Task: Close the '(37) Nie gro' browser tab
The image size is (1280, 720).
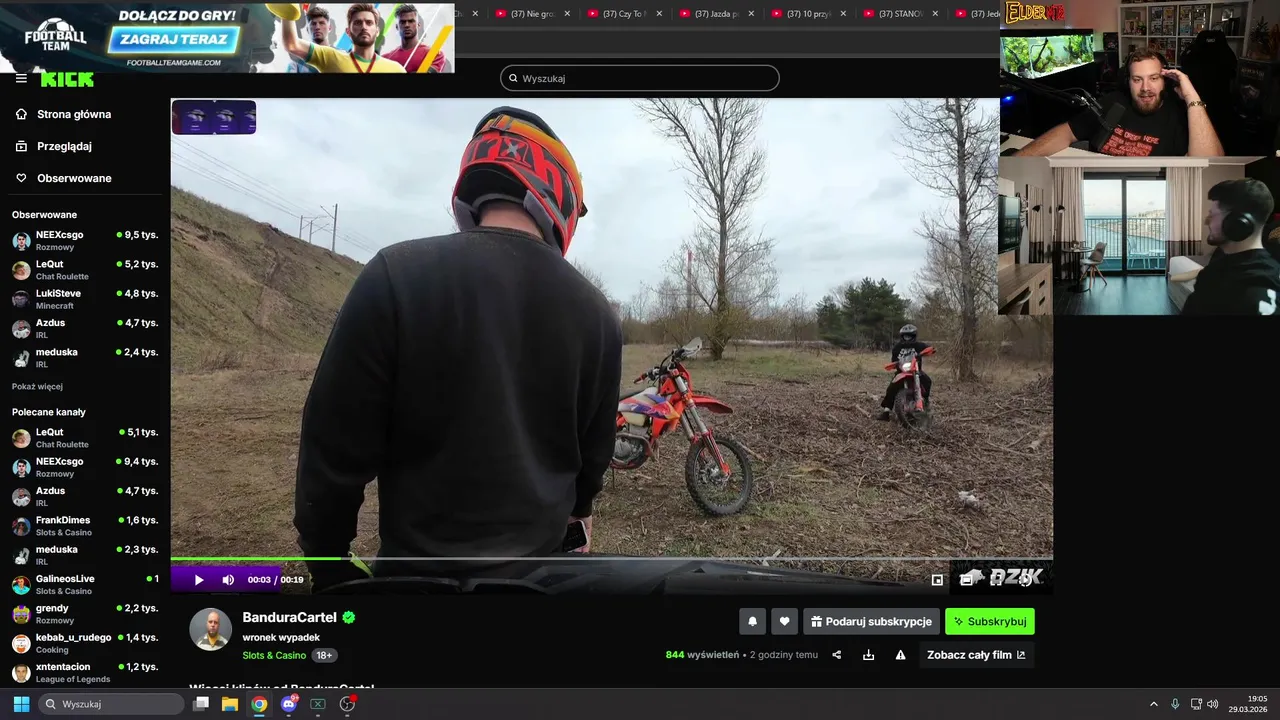Action: tap(567, 14)
